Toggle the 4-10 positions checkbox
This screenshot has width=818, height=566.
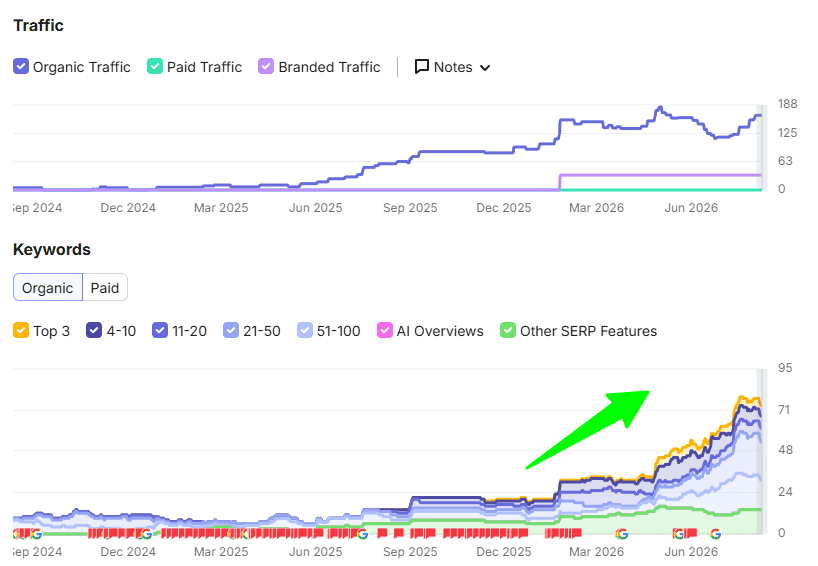pyautogui.click(x=94, y=331)
